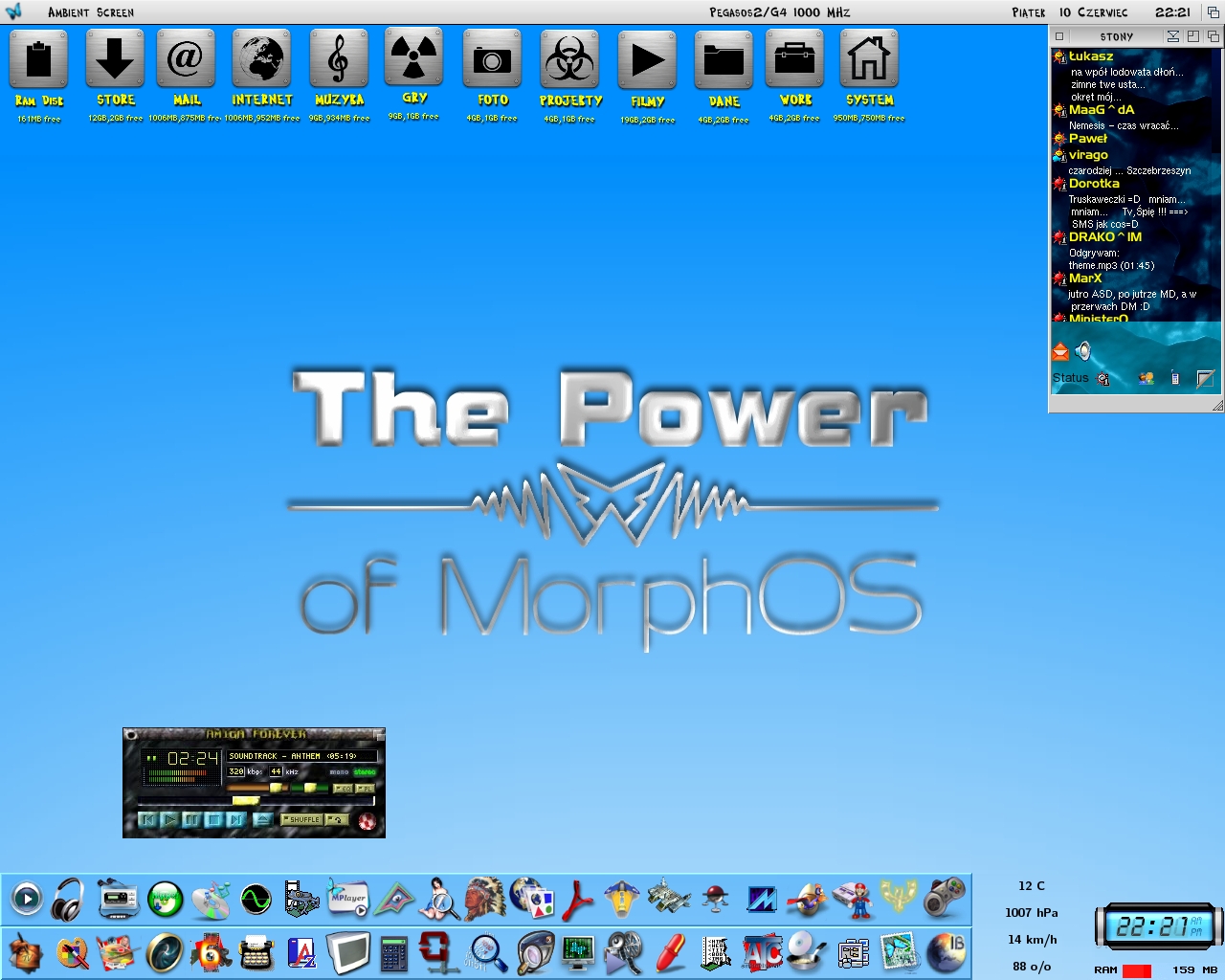
Task: Click the song position seek bar in the player
Action: [x=256, y=801]
